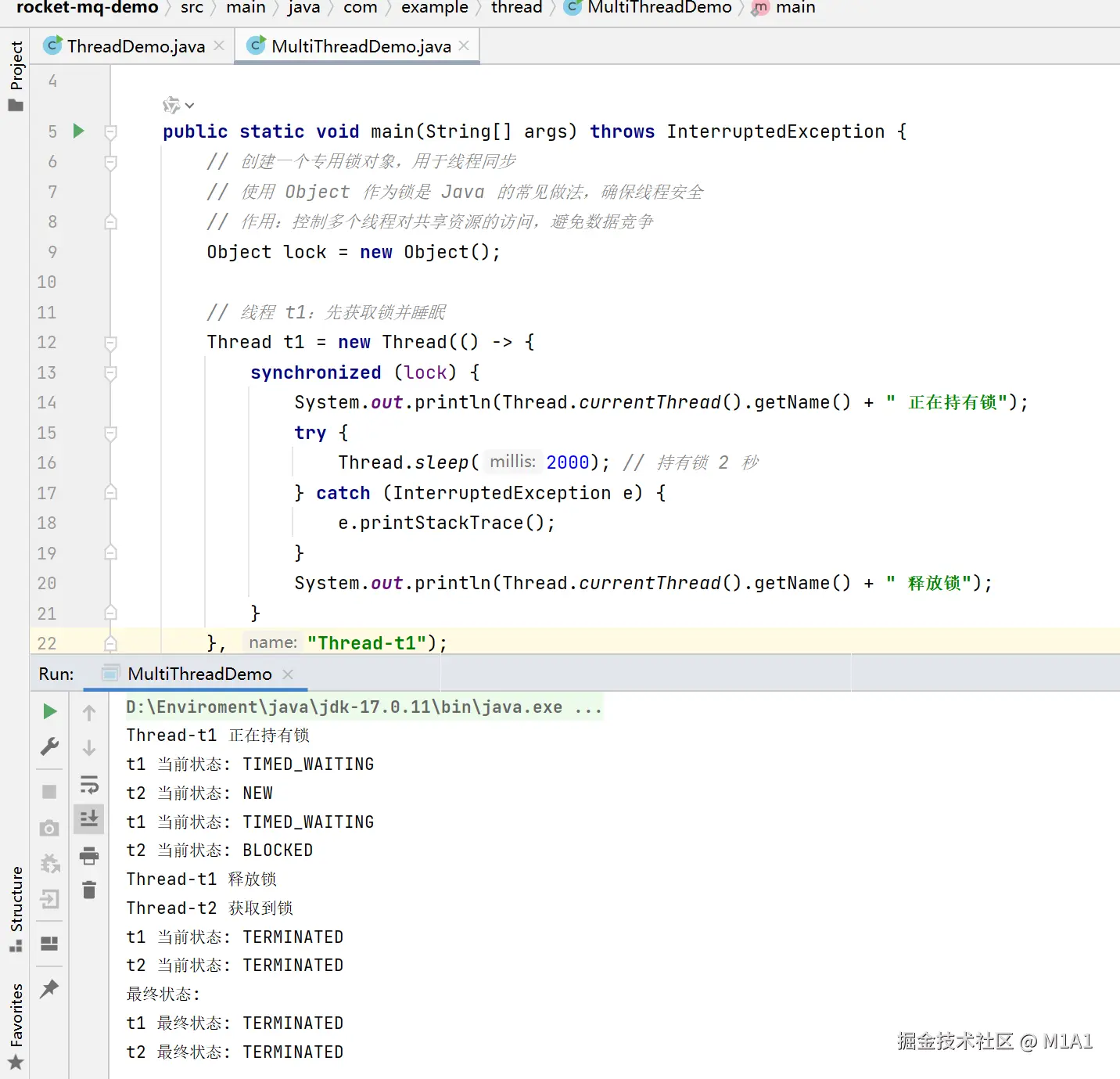Click fold marker at line 17
Viewport: 1120px width, 1079px height.
pyautogui.click(x=111, y=492)
